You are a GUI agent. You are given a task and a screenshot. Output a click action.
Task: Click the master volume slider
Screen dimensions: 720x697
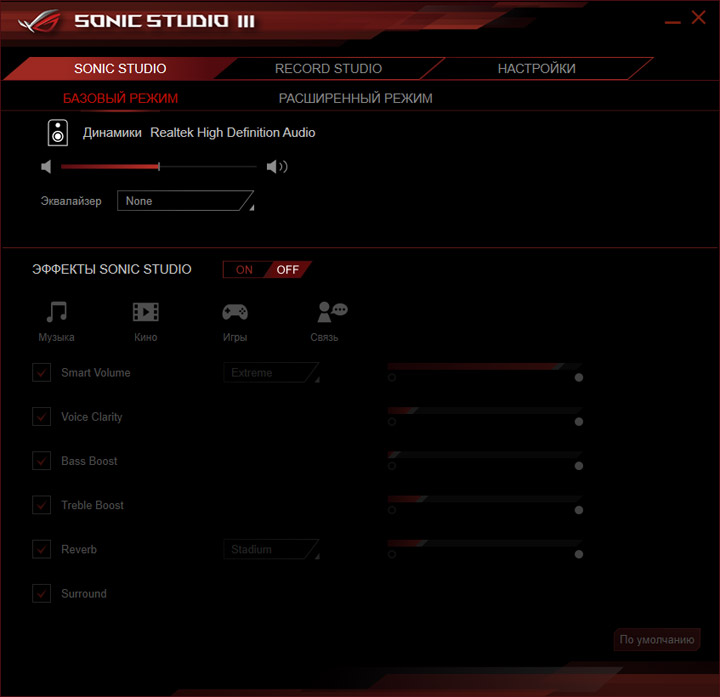coord(158,167)
